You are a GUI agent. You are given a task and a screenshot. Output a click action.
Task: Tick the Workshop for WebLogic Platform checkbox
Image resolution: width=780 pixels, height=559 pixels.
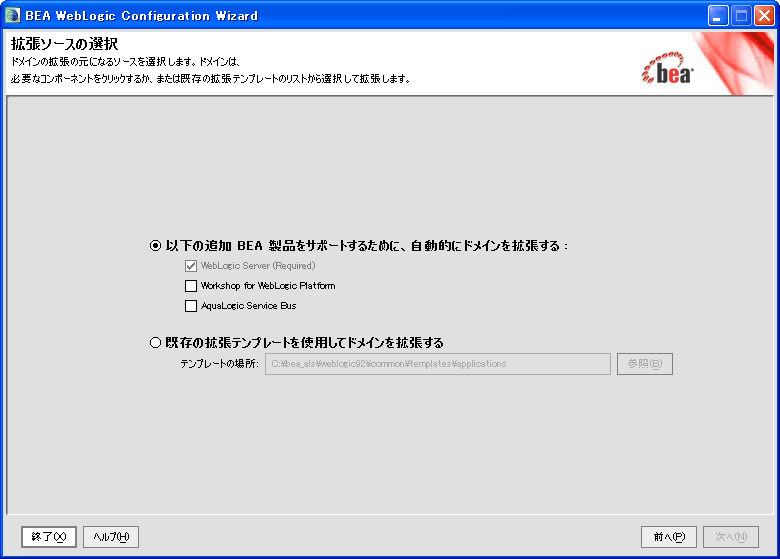pos(191,286)
